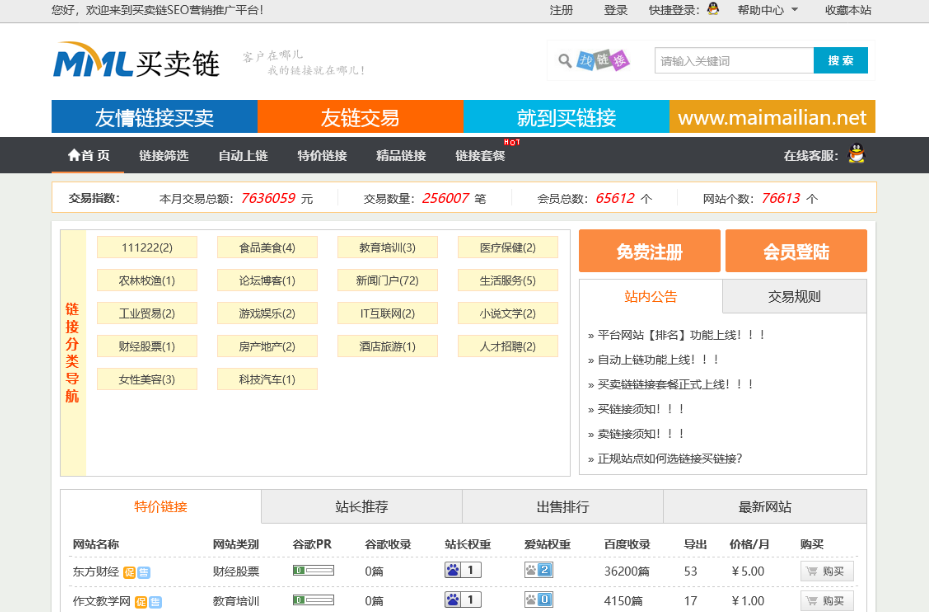The height and width of the screenshot is (612, 931).
Task: Click the 注册 link in top bar
Action: pos(561,10)
